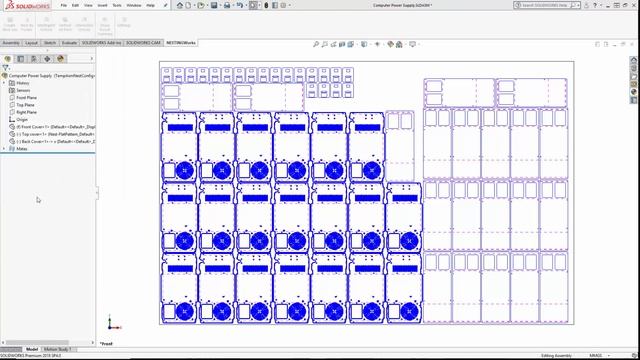Select DimXpertManager tab icon
640x360 pixels.
pyautogui.click(x=47, y=59)
